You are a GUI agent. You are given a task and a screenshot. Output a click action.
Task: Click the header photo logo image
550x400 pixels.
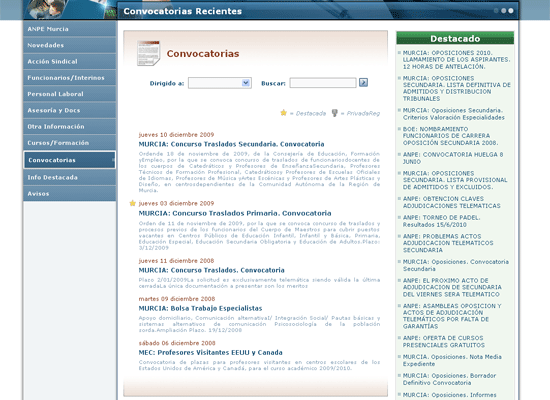[x=70, y=9]
